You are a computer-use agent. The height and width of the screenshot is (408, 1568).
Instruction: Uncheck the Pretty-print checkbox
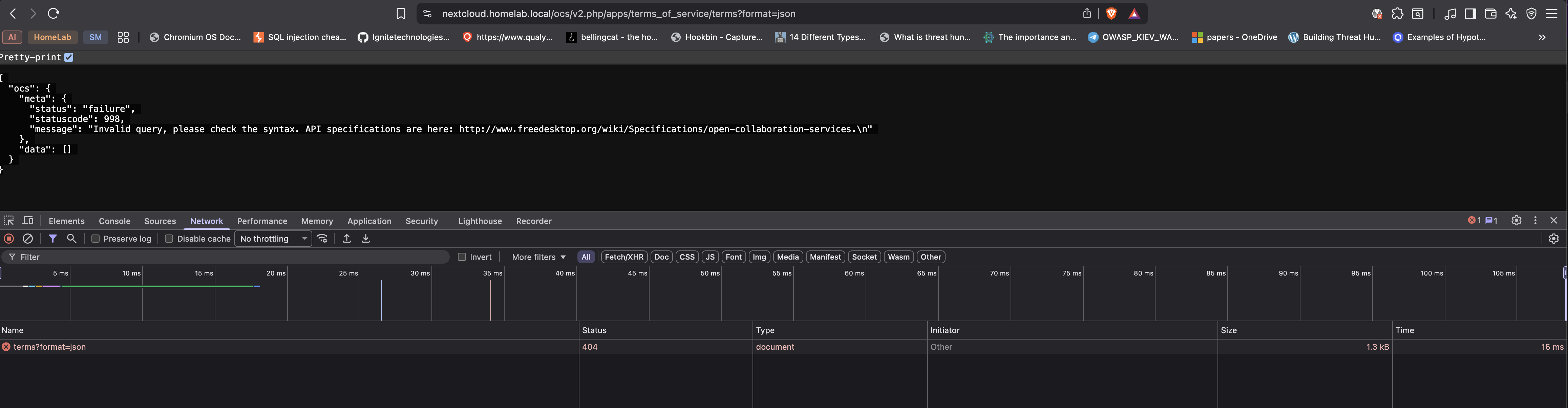[x=69, y=57]
